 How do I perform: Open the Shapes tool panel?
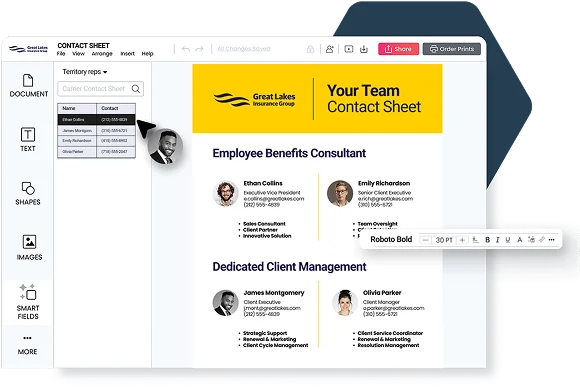pyautogui.click(x=28, y=193)
